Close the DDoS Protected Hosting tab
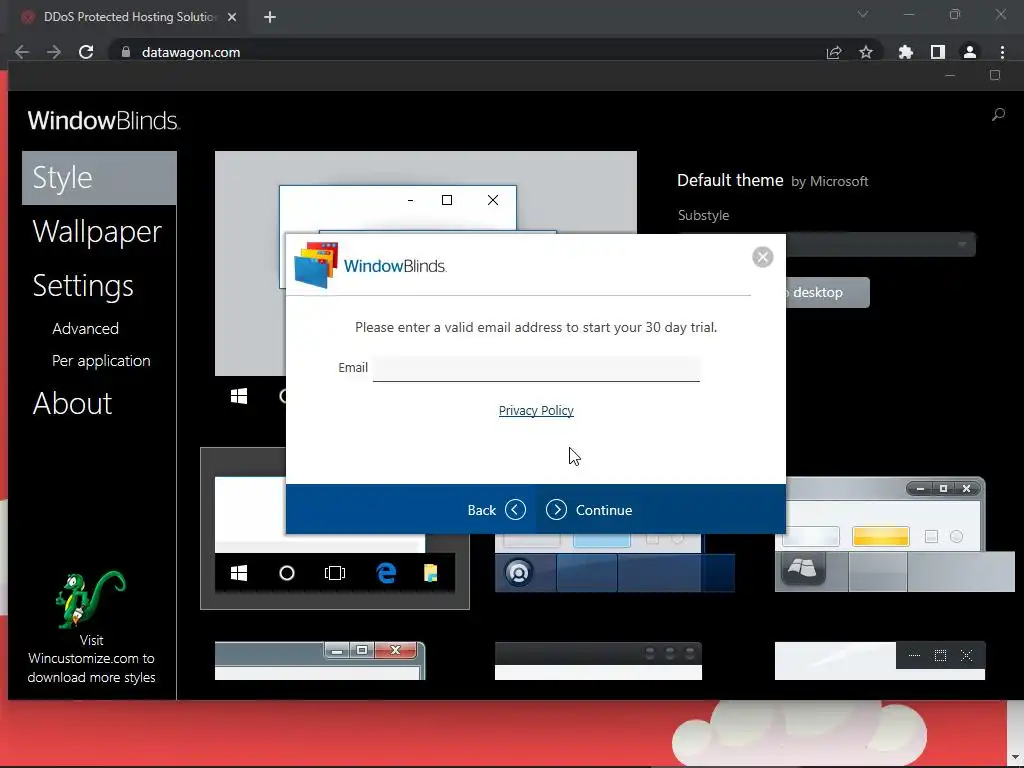This screenshot has height=768, width=1024. coord(232,17)
